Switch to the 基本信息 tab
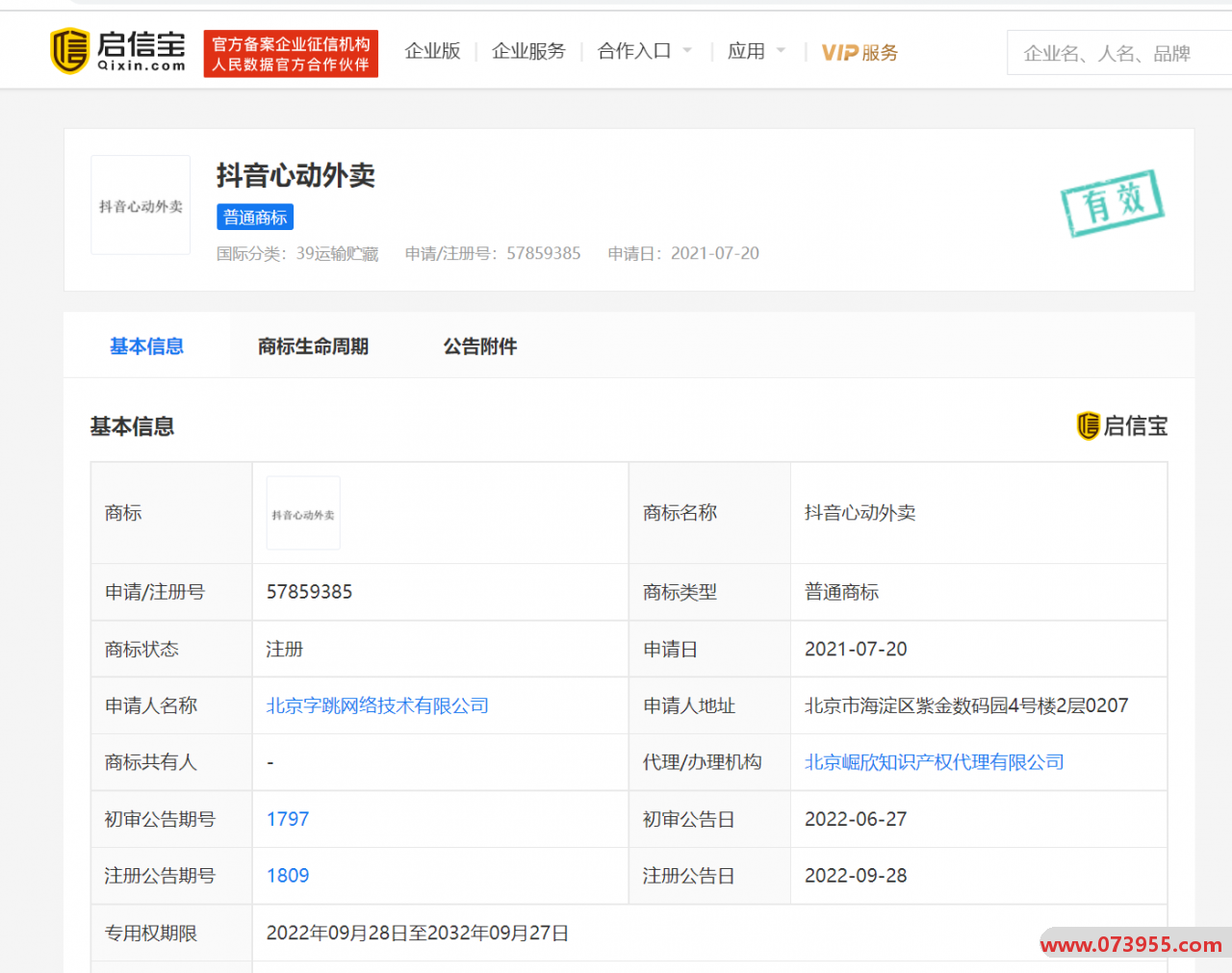1232x973 pixels. click(x=146, y=346)
